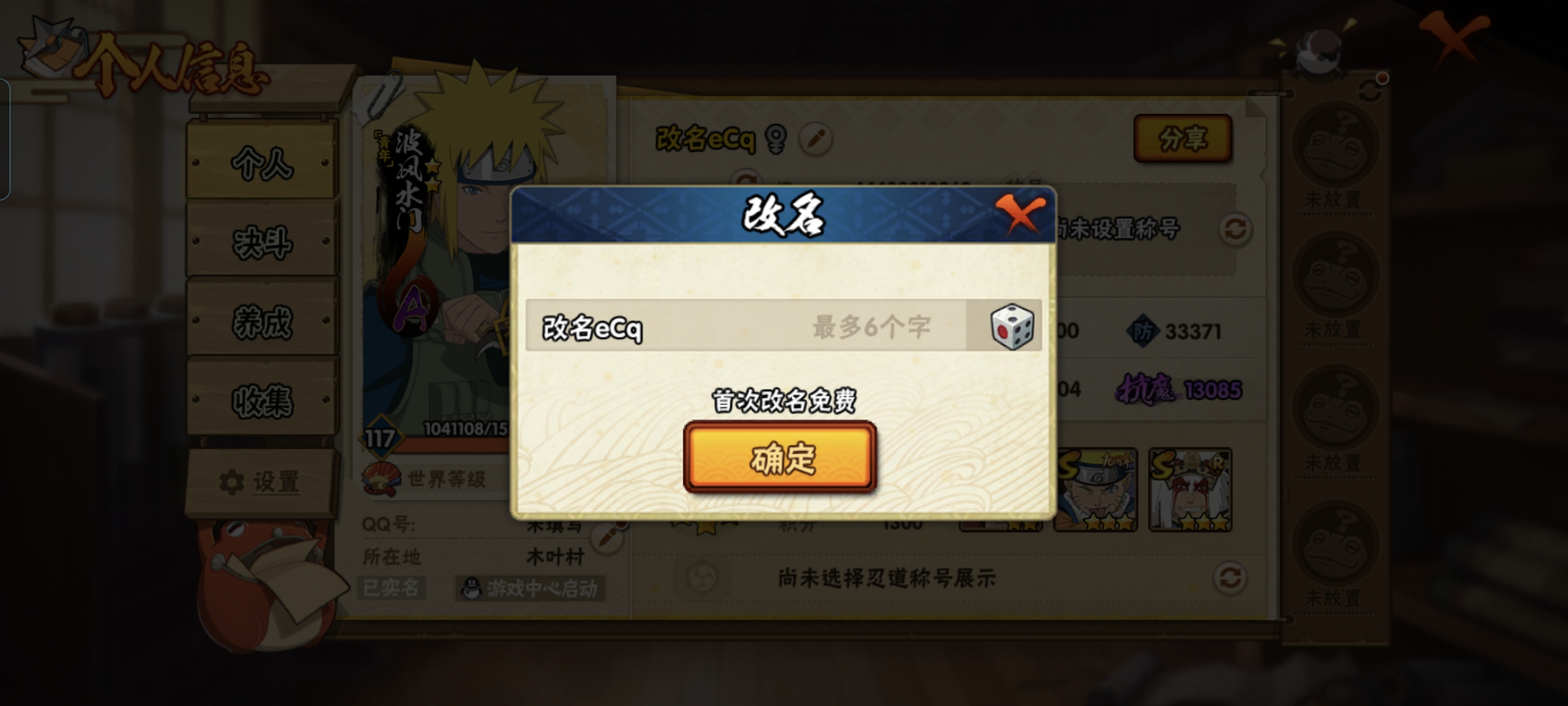Roll the random name dice icon
The image size is (1568, 706).
pos(1012,327)
